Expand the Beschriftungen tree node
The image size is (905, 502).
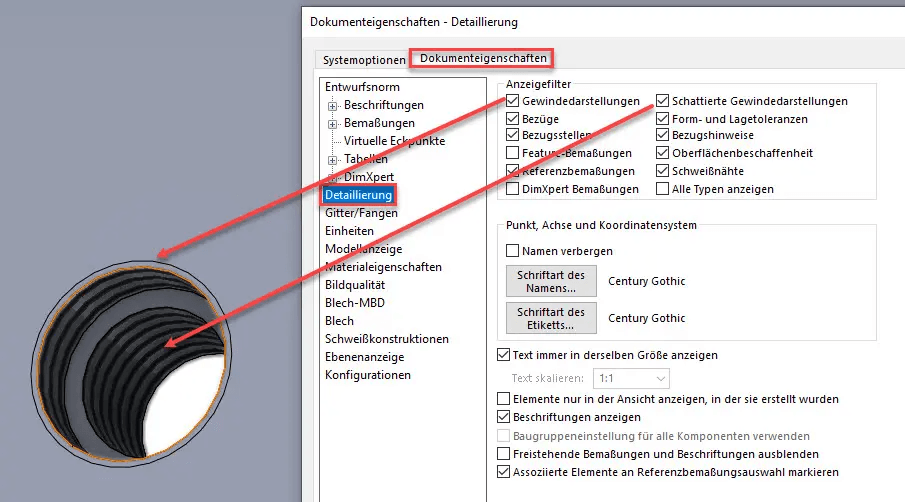point(332,105)
